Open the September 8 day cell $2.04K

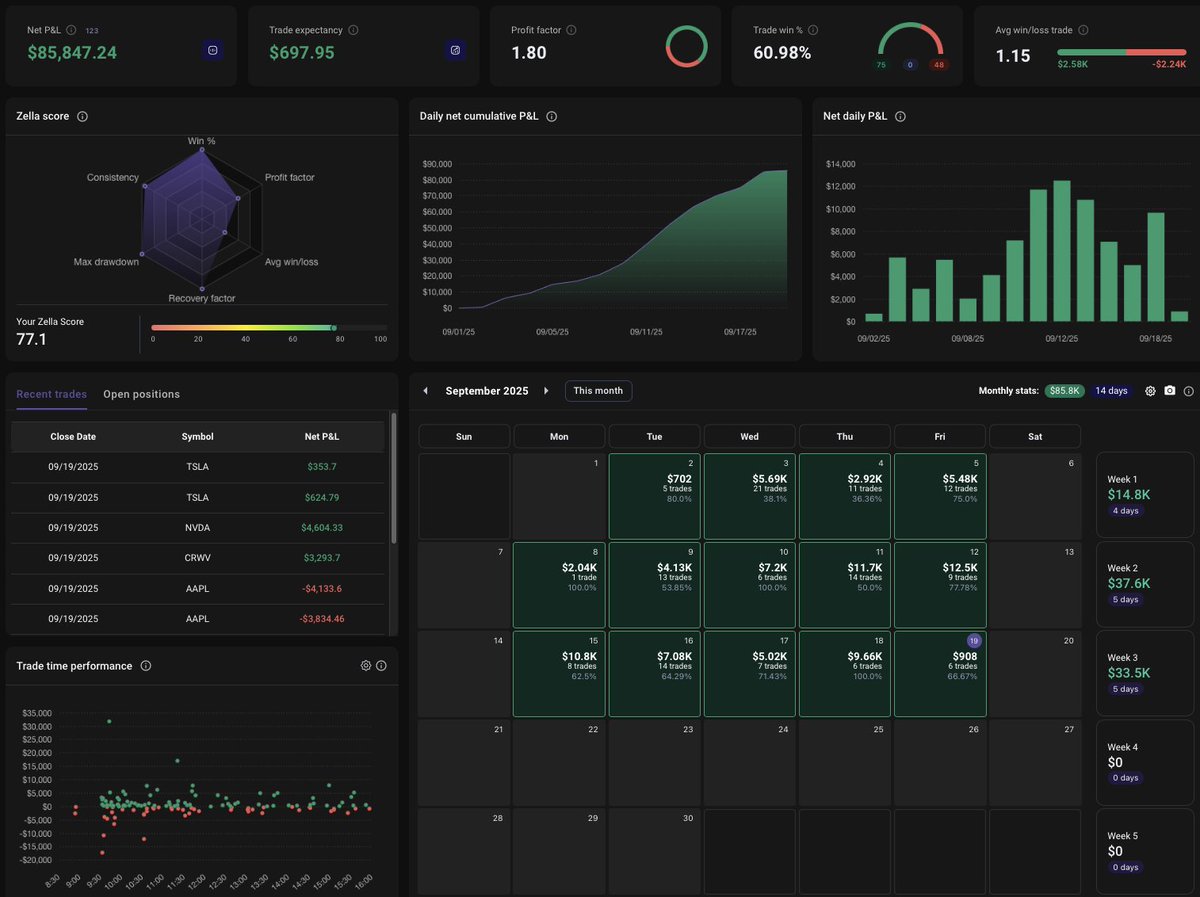coord(559,585)
